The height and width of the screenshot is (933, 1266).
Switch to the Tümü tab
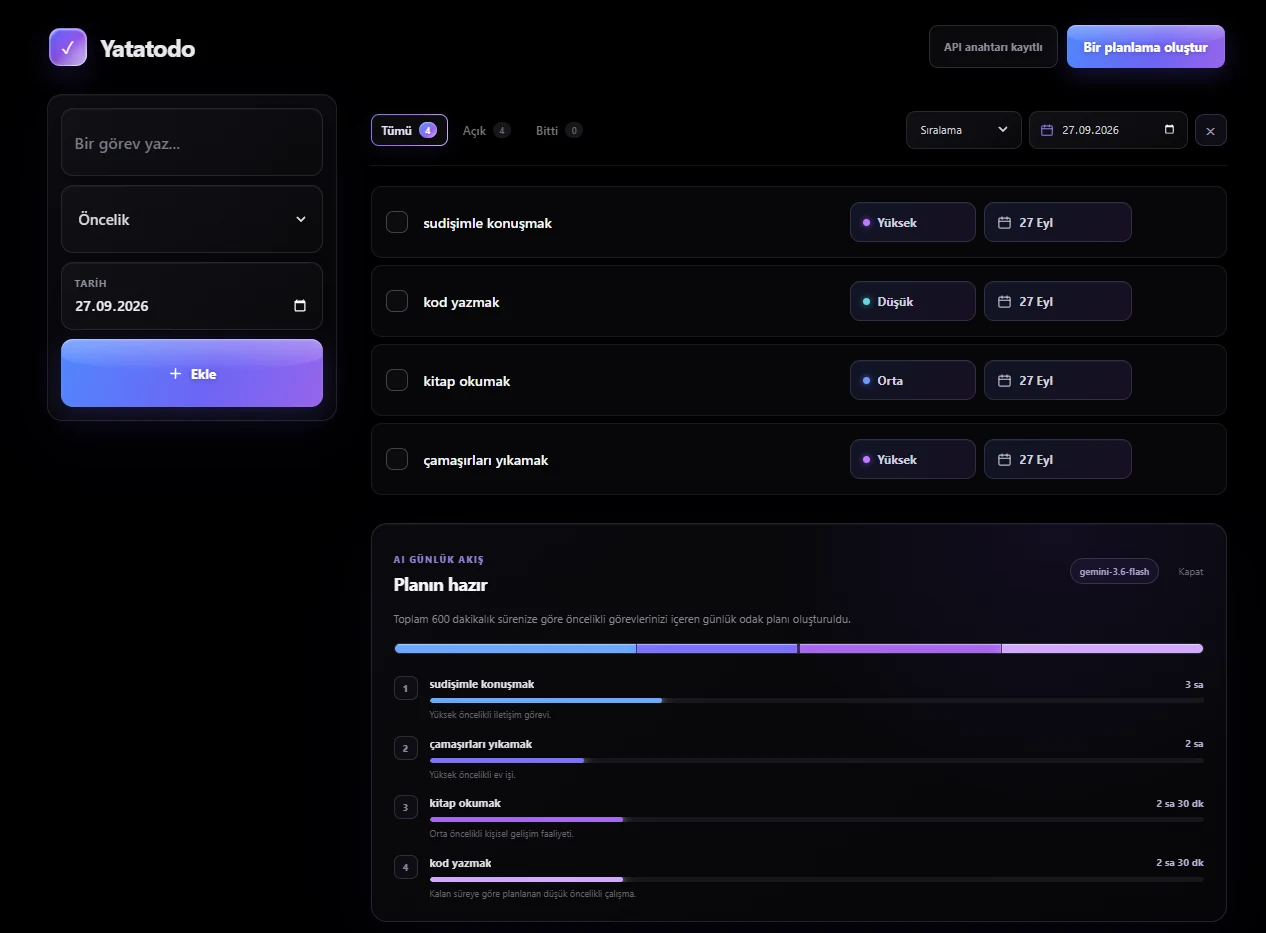pos(409,130)
